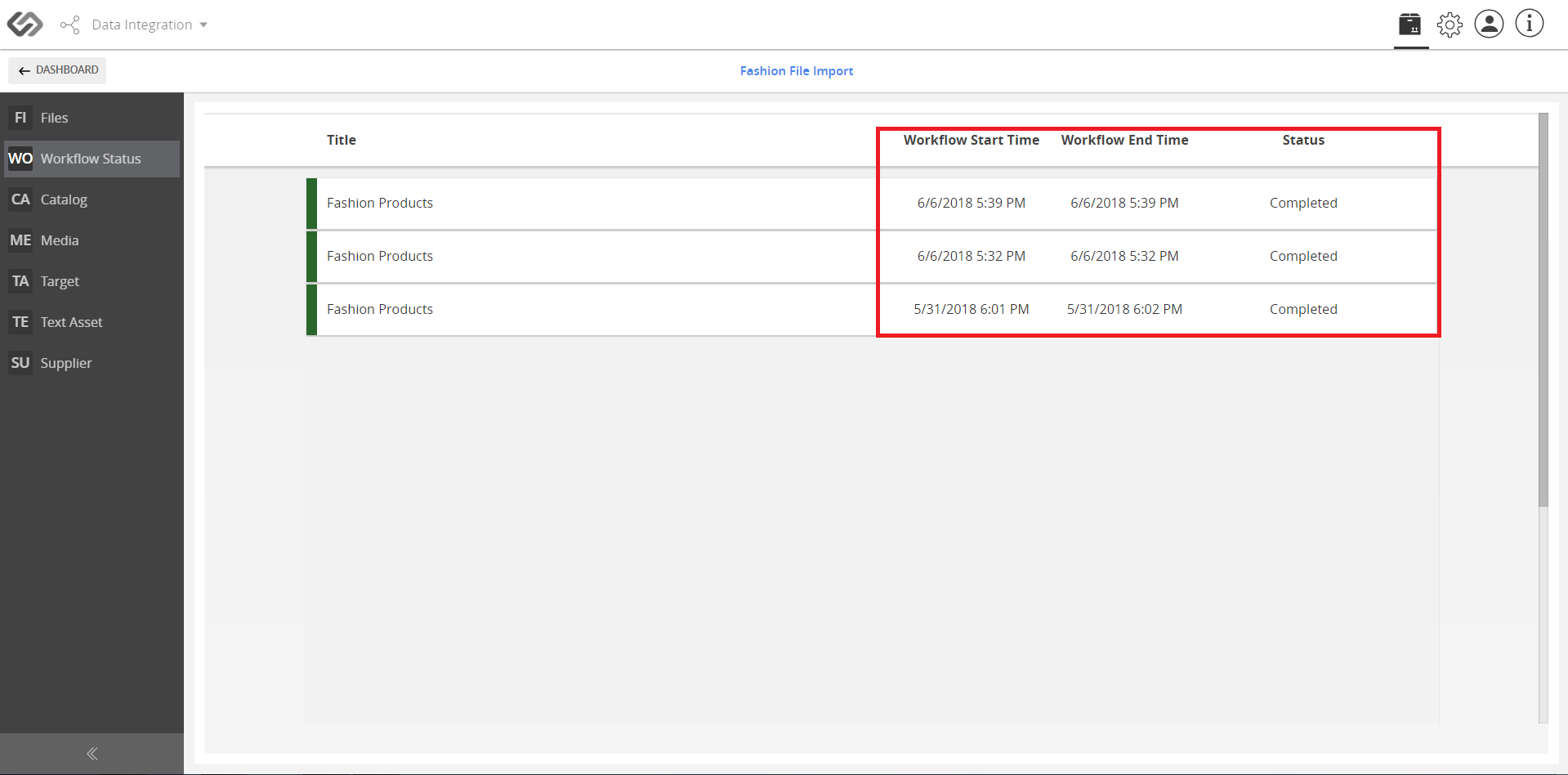Open Supplier in the sidebar
This screenshot has height=775, width=1568.
coord(91,363)
